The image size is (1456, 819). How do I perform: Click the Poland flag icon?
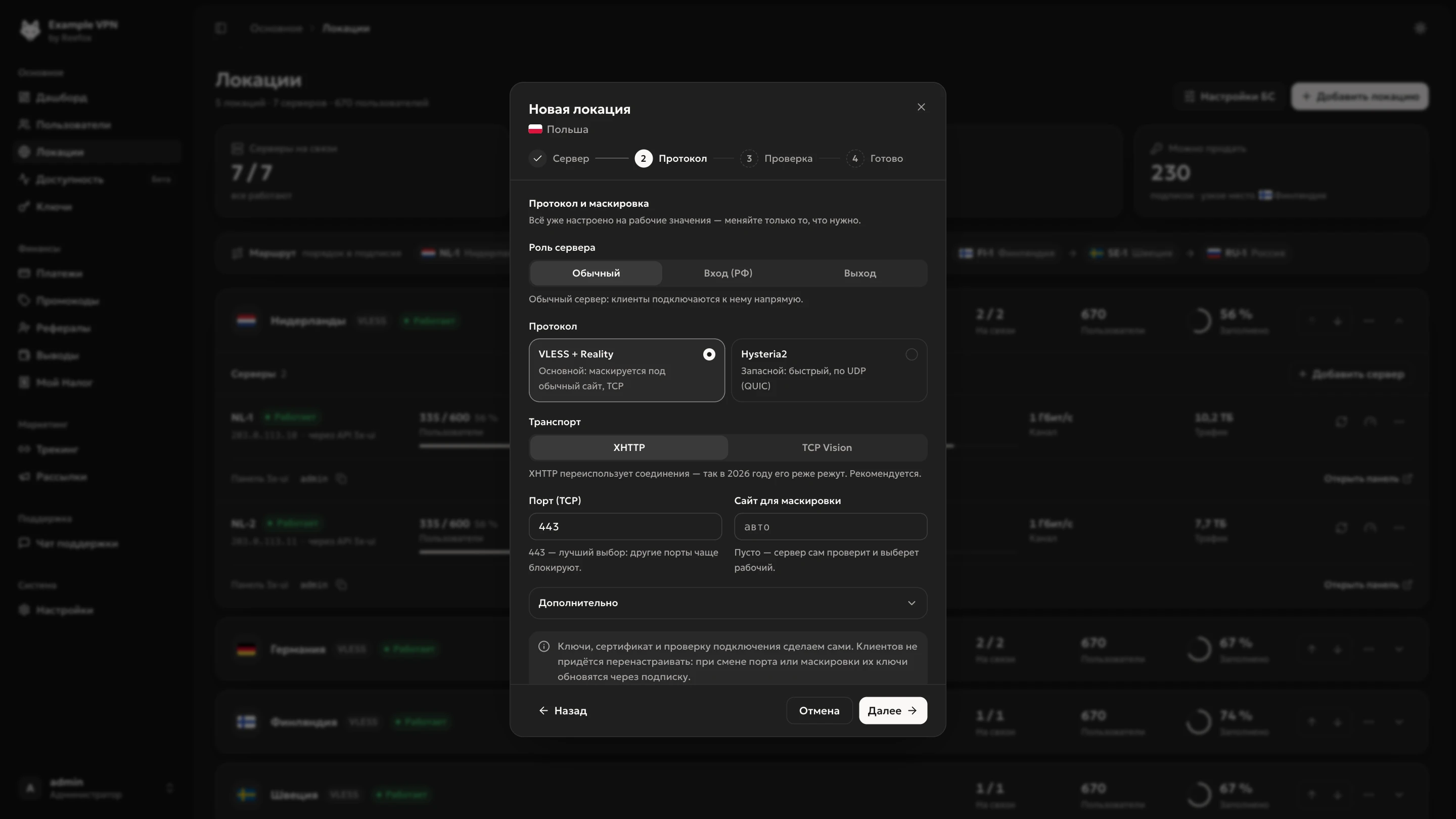(535, 129)
